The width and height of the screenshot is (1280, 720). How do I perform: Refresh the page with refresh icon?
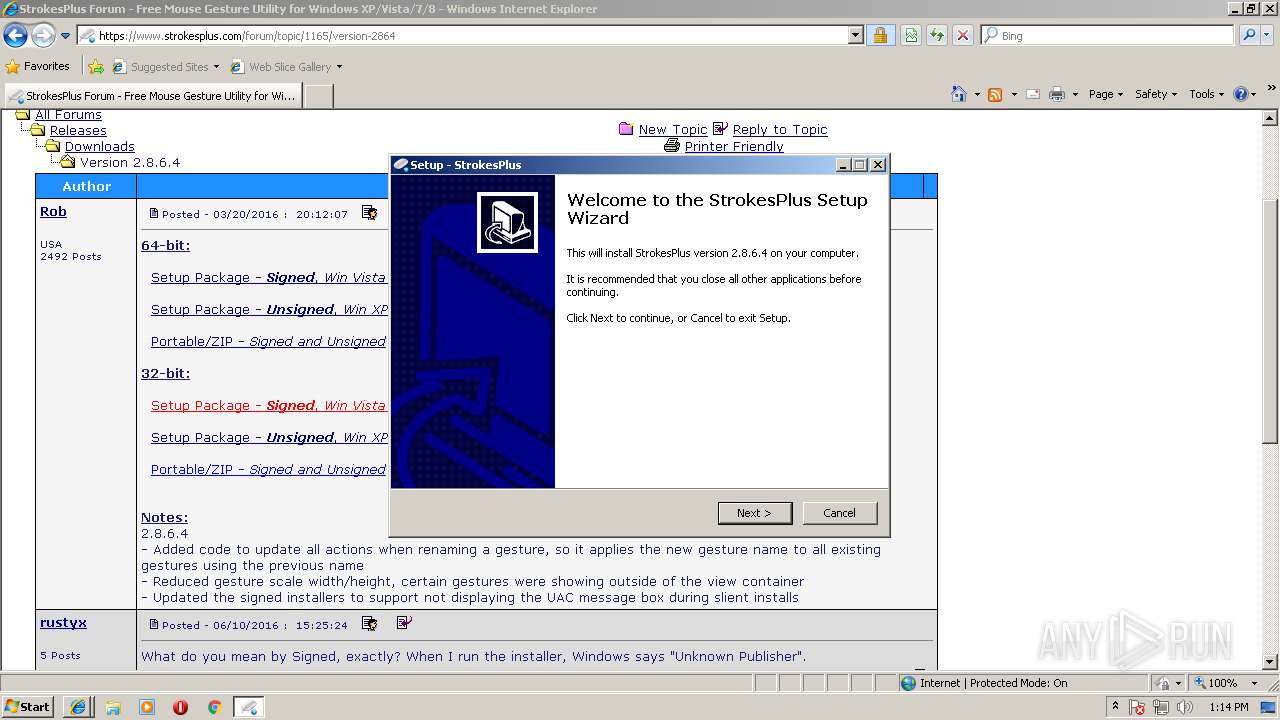937,36
